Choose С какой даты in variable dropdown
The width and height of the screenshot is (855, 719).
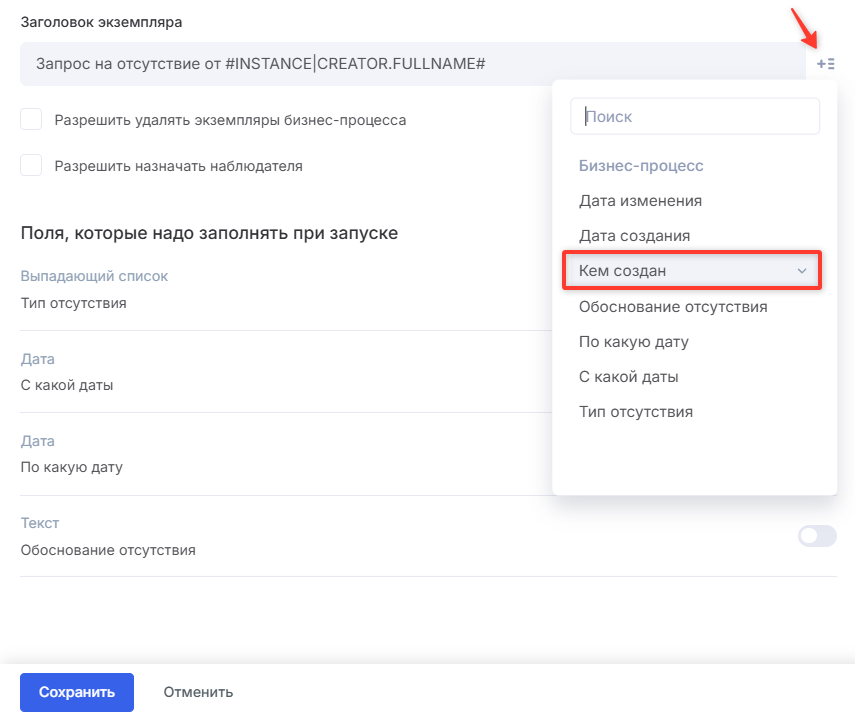click(x=629, y=377)
